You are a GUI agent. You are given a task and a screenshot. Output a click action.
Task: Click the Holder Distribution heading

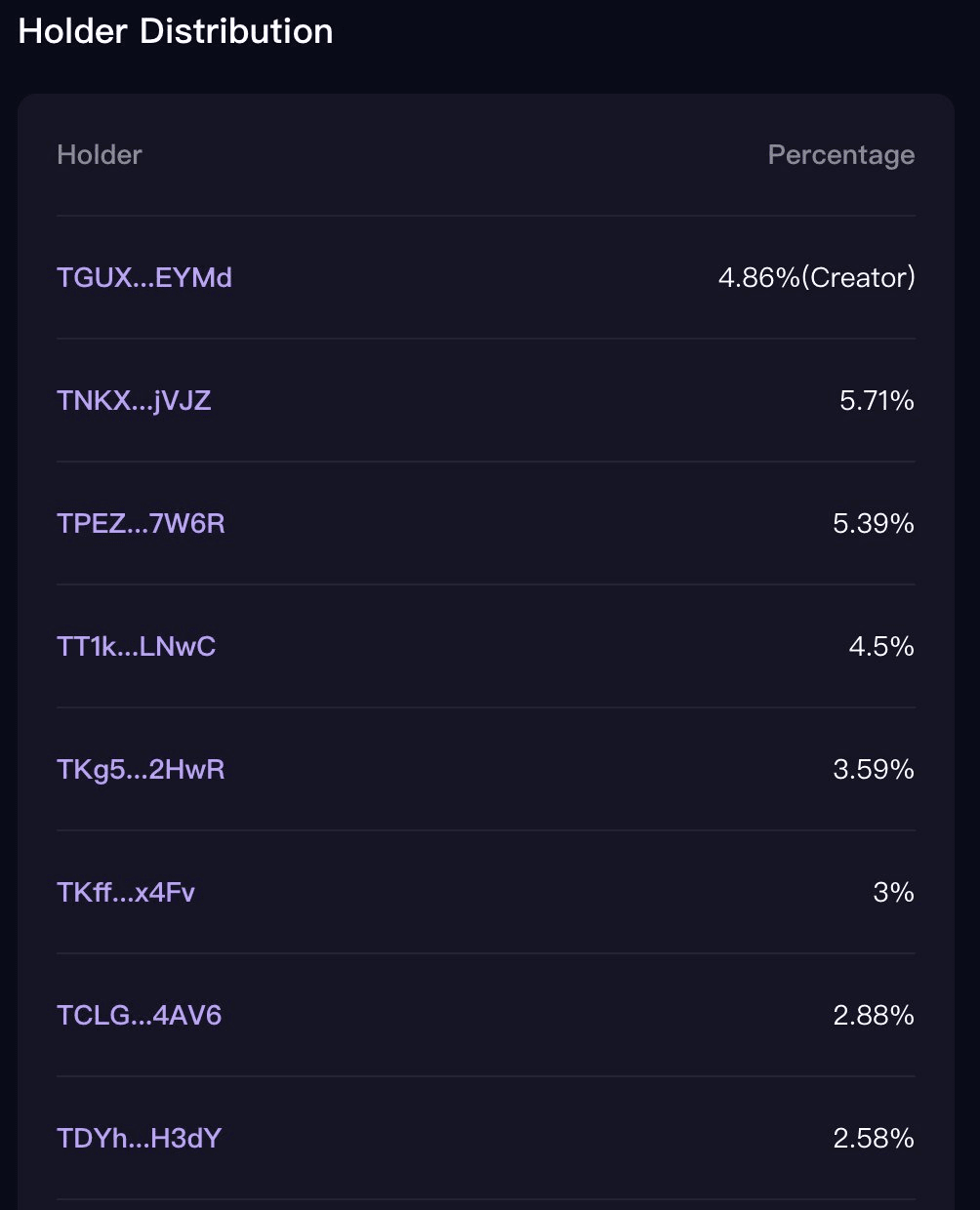(x=176, y=31)
